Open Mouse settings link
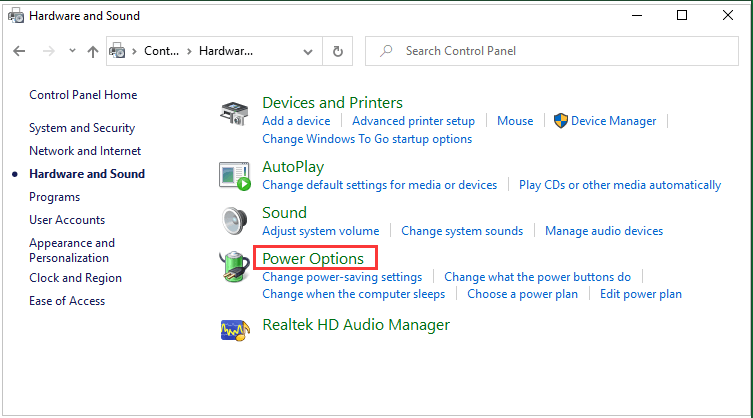753x418 pixels. coord(515,121)
